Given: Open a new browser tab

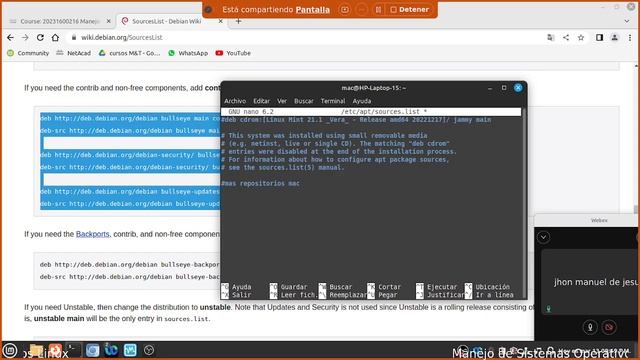Looking at the screenshot, I should [238, 21].
